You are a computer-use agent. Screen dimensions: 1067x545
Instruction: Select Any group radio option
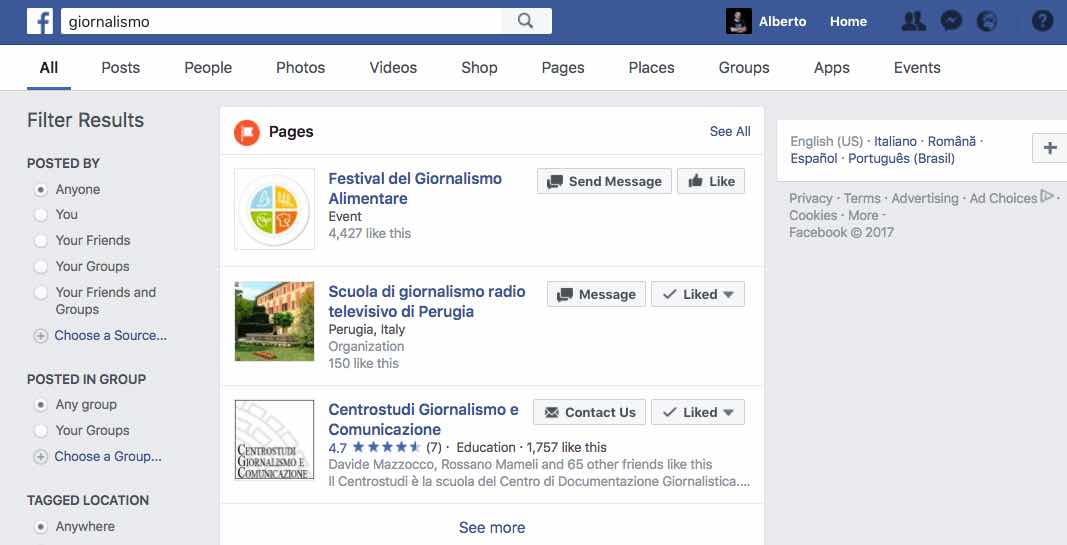point(41,405)
